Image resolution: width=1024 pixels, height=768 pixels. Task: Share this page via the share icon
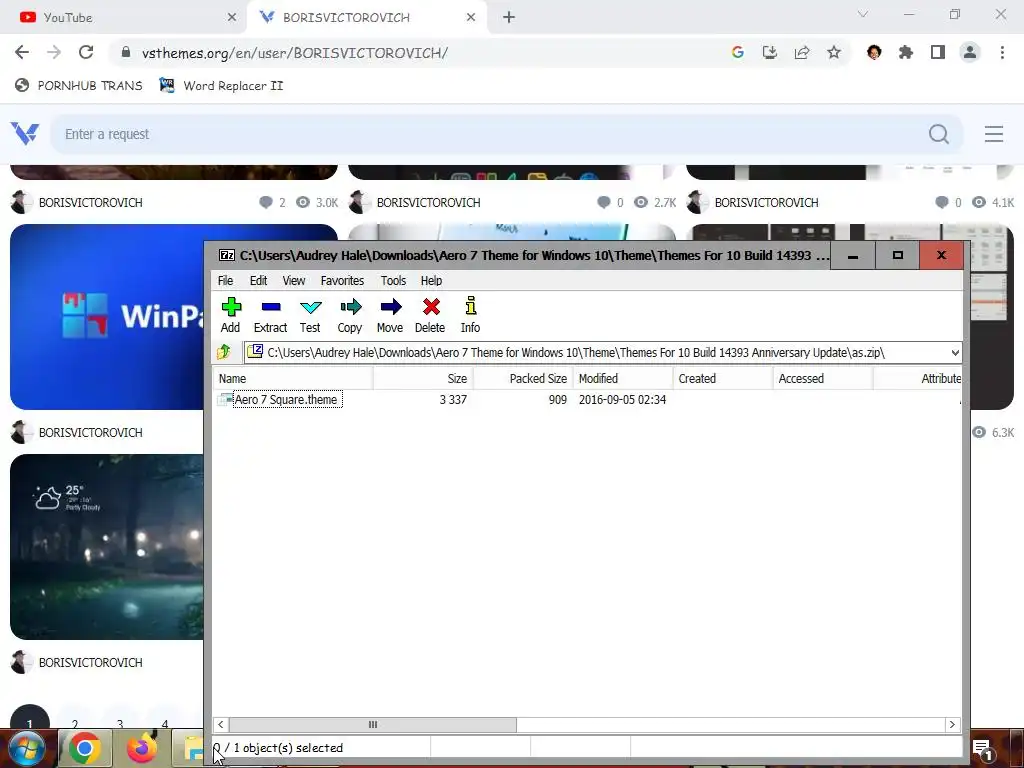click(x=802, y=53)
